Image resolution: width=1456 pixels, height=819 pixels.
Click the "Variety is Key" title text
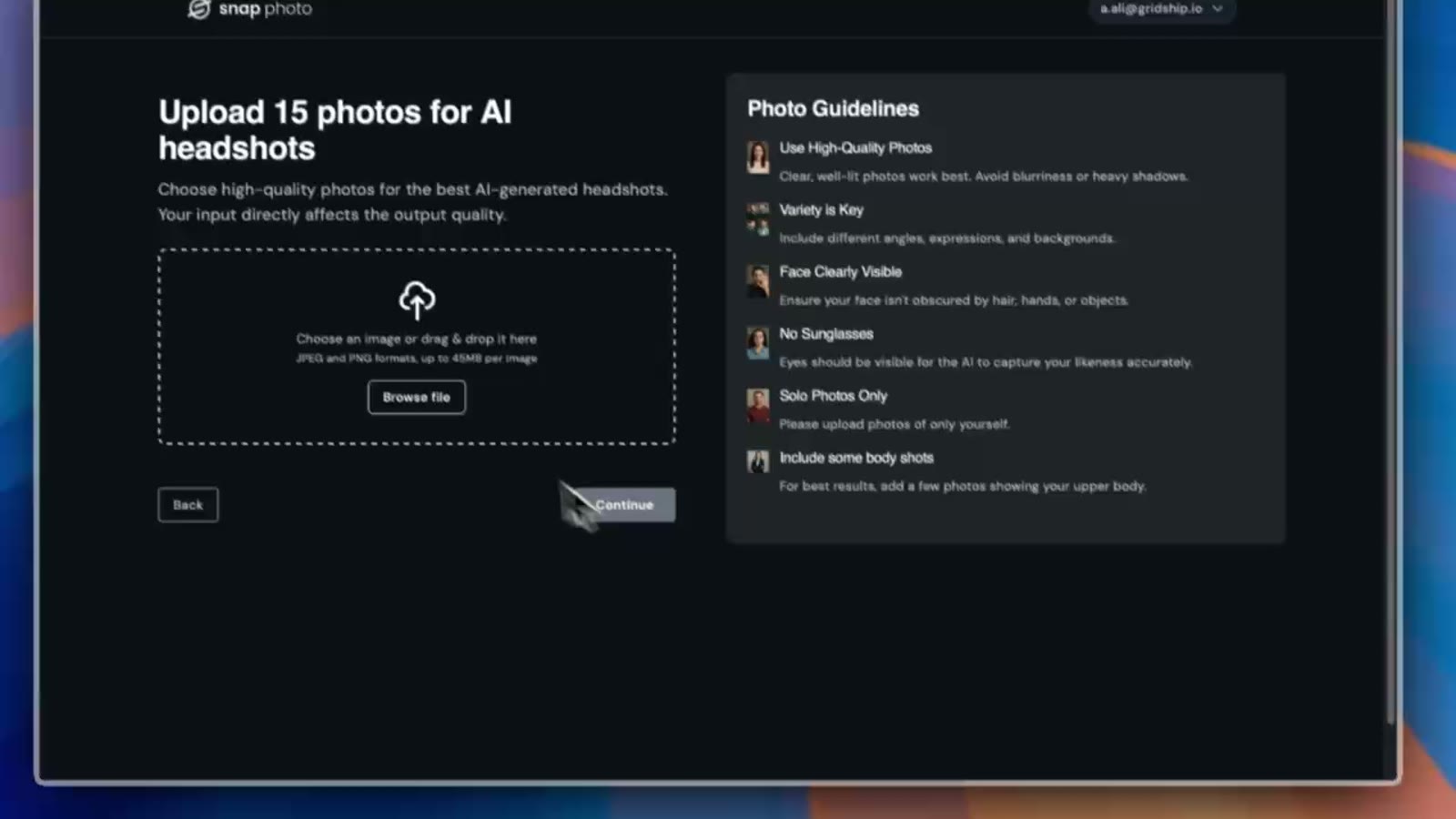pyautogui.click(x=821, y=209)
